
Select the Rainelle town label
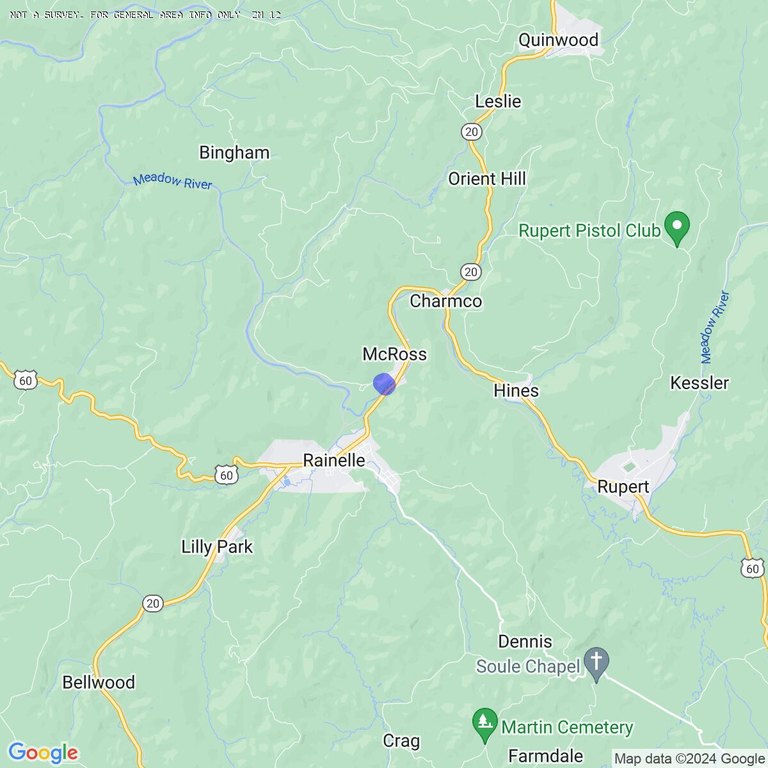point(334,460)
